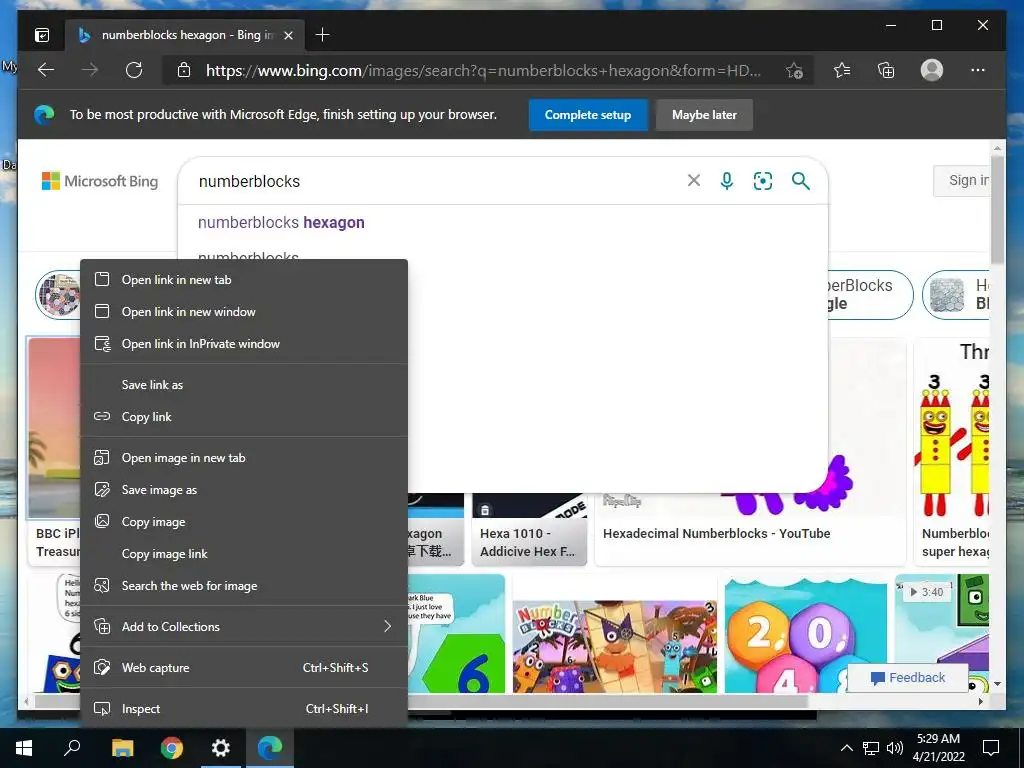The image size is (1024, 768).
Task: Open the profile avatar icon
Action: pyautogui.click(x=932, y=70)
